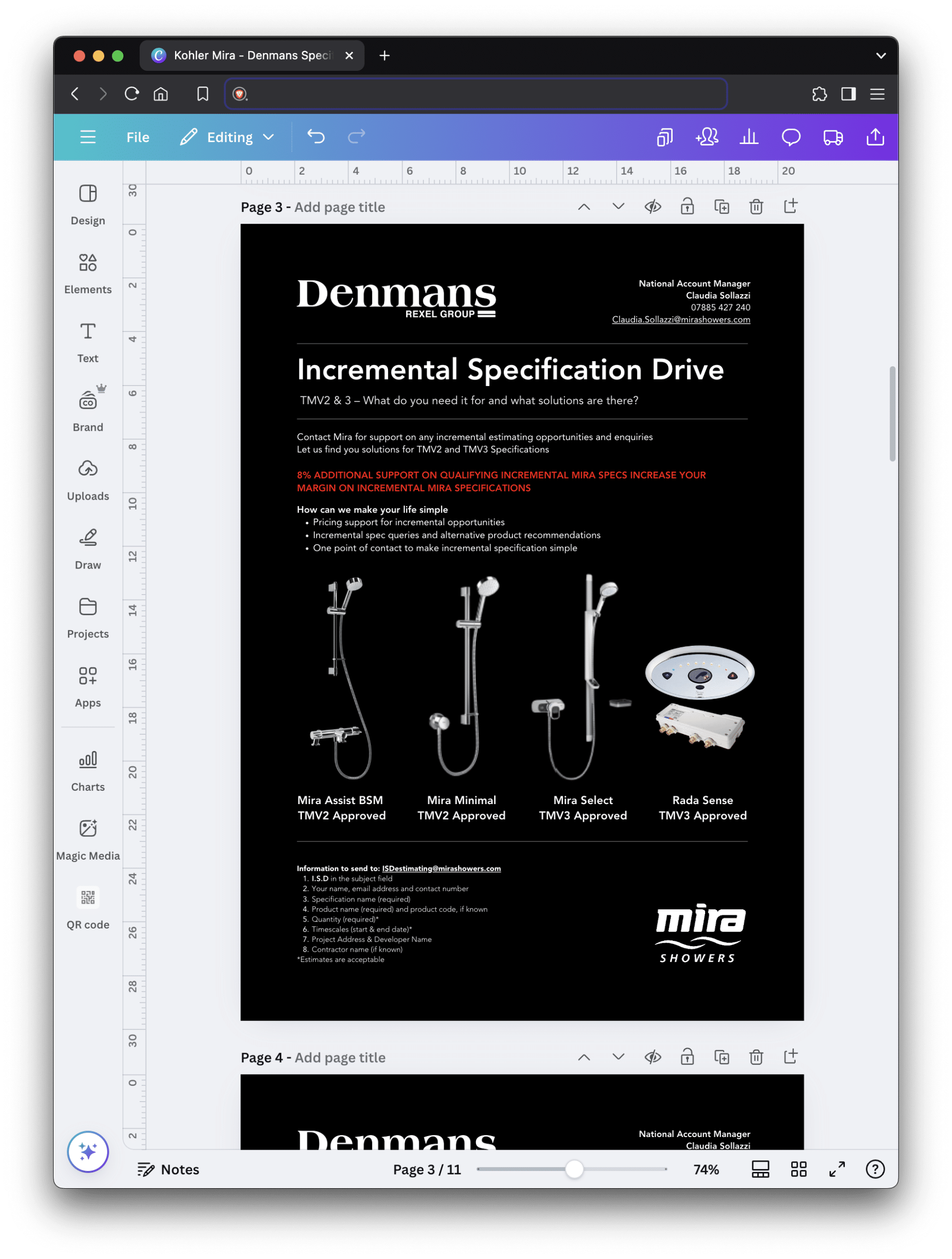Duplicate Page 3
Image resolution: width=952 pixels, height=1259 pixels.
click(x=721, y=207)
